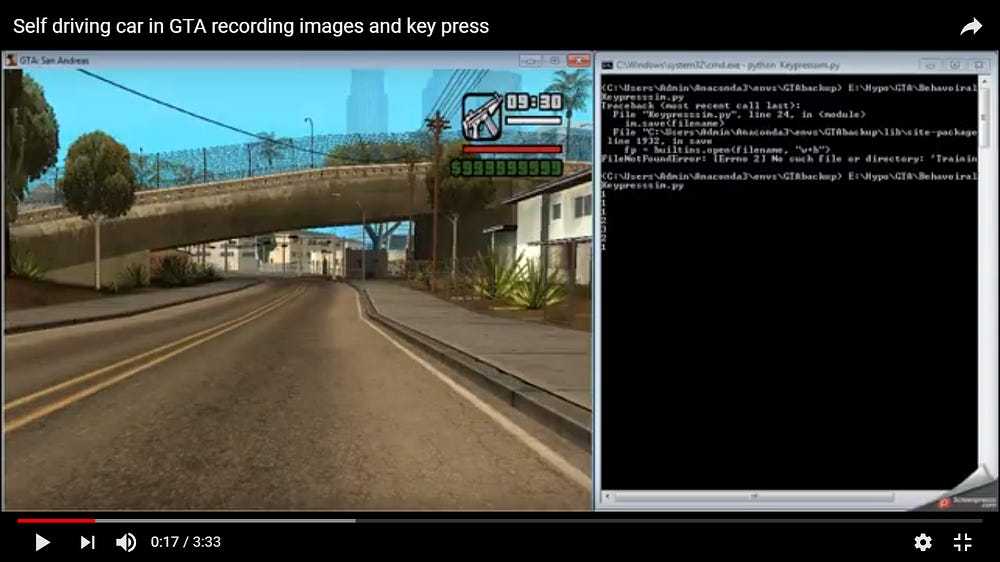Share the video with arrow icon
Viewport: 1000px width, 562px height.
tap(971, 27)
